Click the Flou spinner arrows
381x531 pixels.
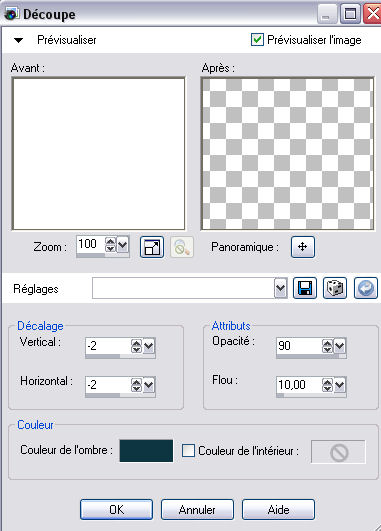(327, 385)
